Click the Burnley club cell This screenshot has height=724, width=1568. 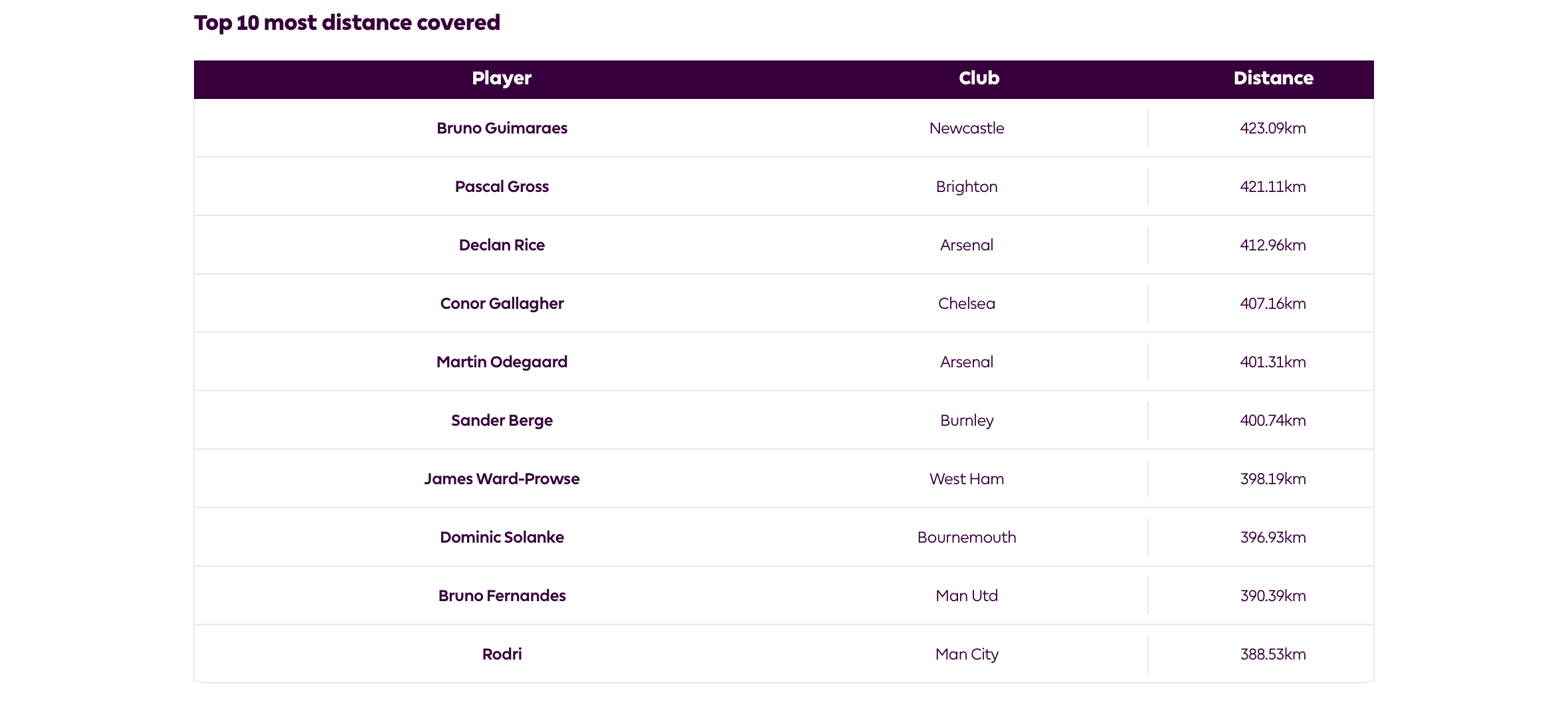(x=967, y=420)
